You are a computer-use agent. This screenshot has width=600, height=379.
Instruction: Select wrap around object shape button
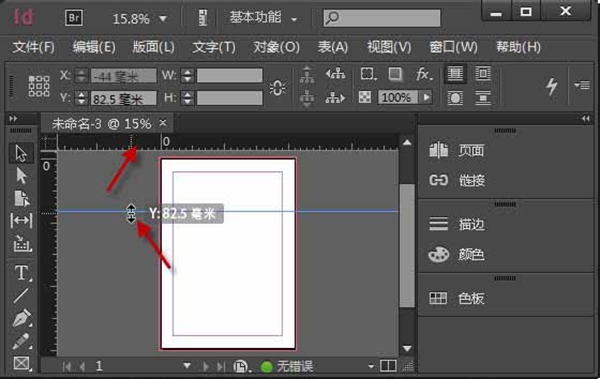(x=455, y=98)
